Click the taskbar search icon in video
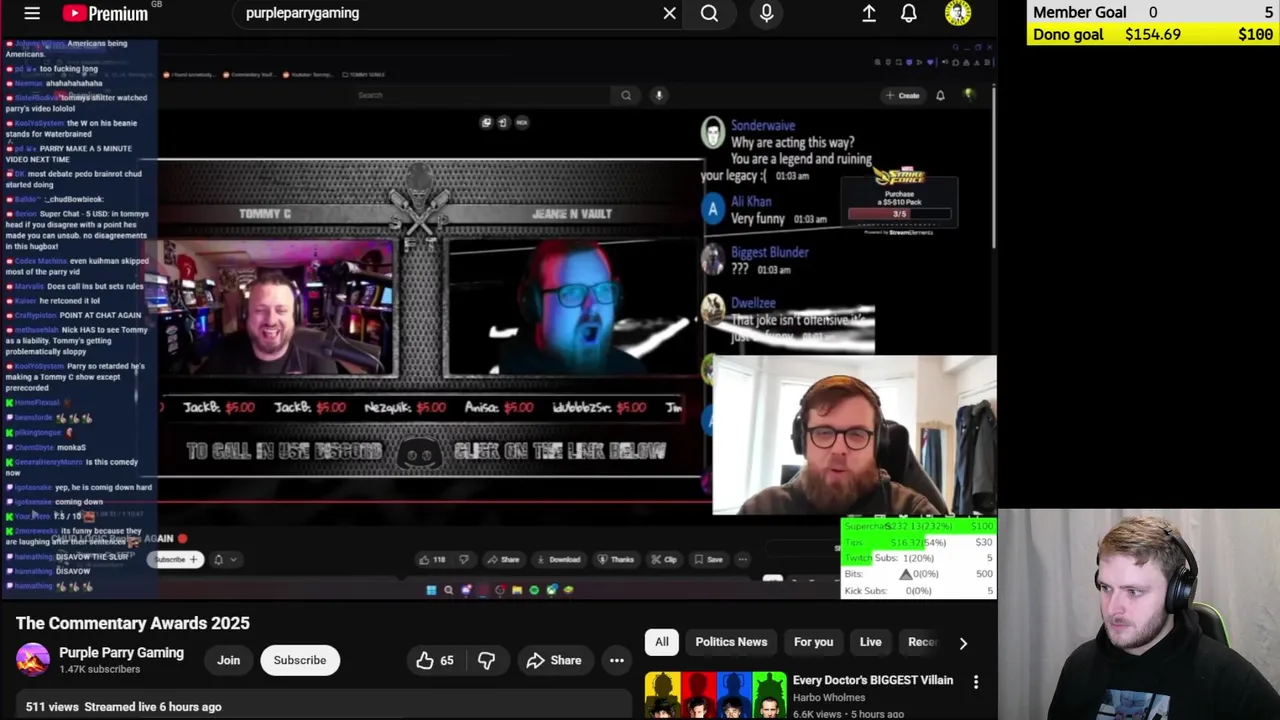The image size is (1280, 720). coord(448,590)
